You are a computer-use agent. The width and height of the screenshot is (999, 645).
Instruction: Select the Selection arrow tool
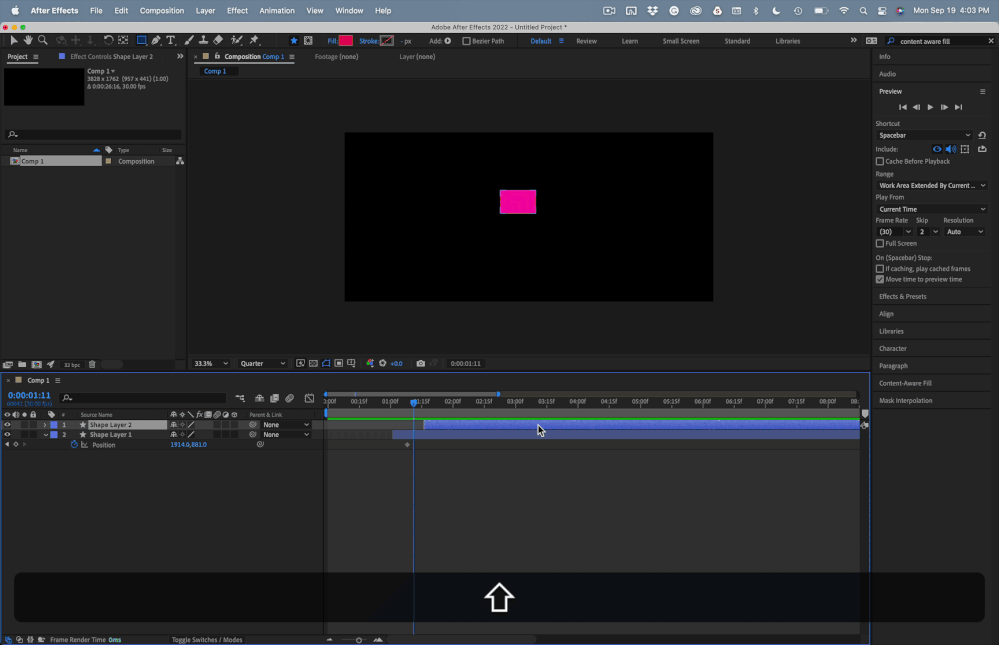pos(13,40)
